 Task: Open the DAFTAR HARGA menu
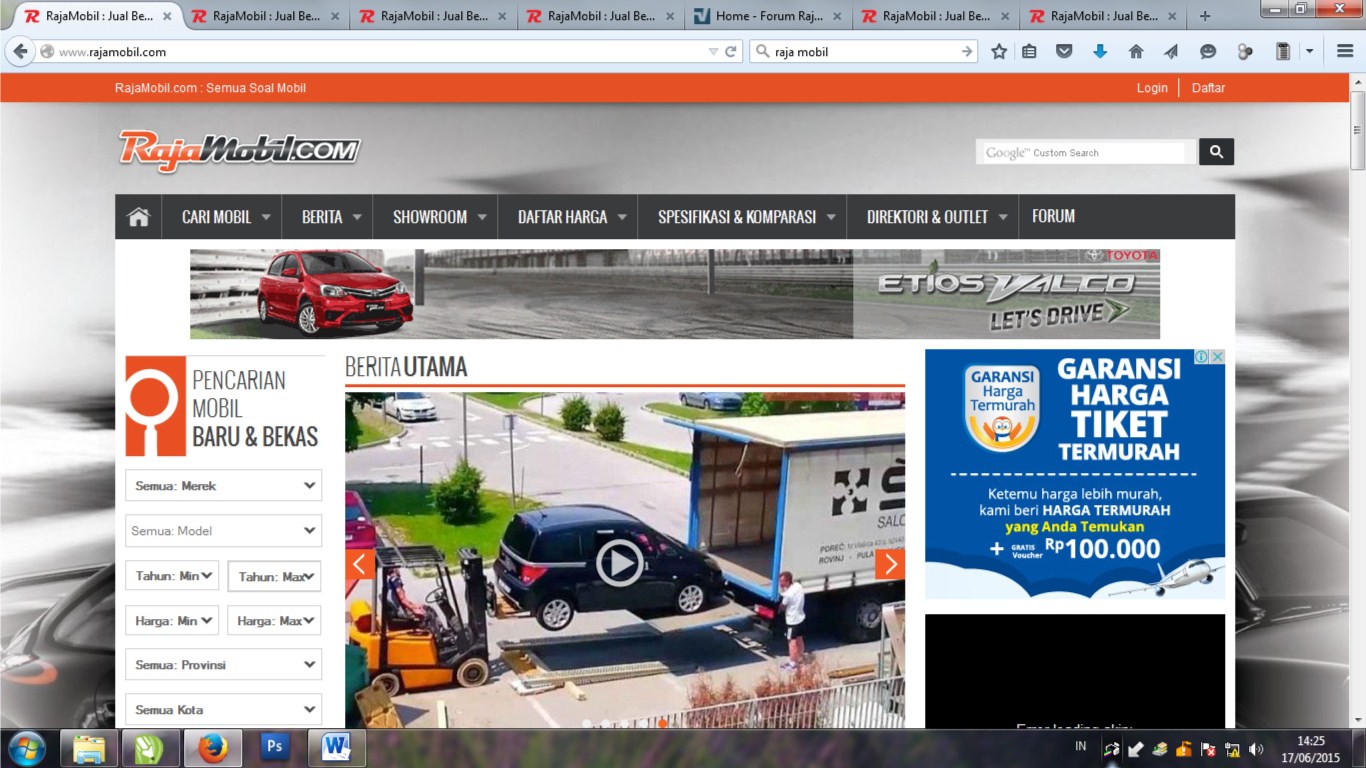[569, 217]
